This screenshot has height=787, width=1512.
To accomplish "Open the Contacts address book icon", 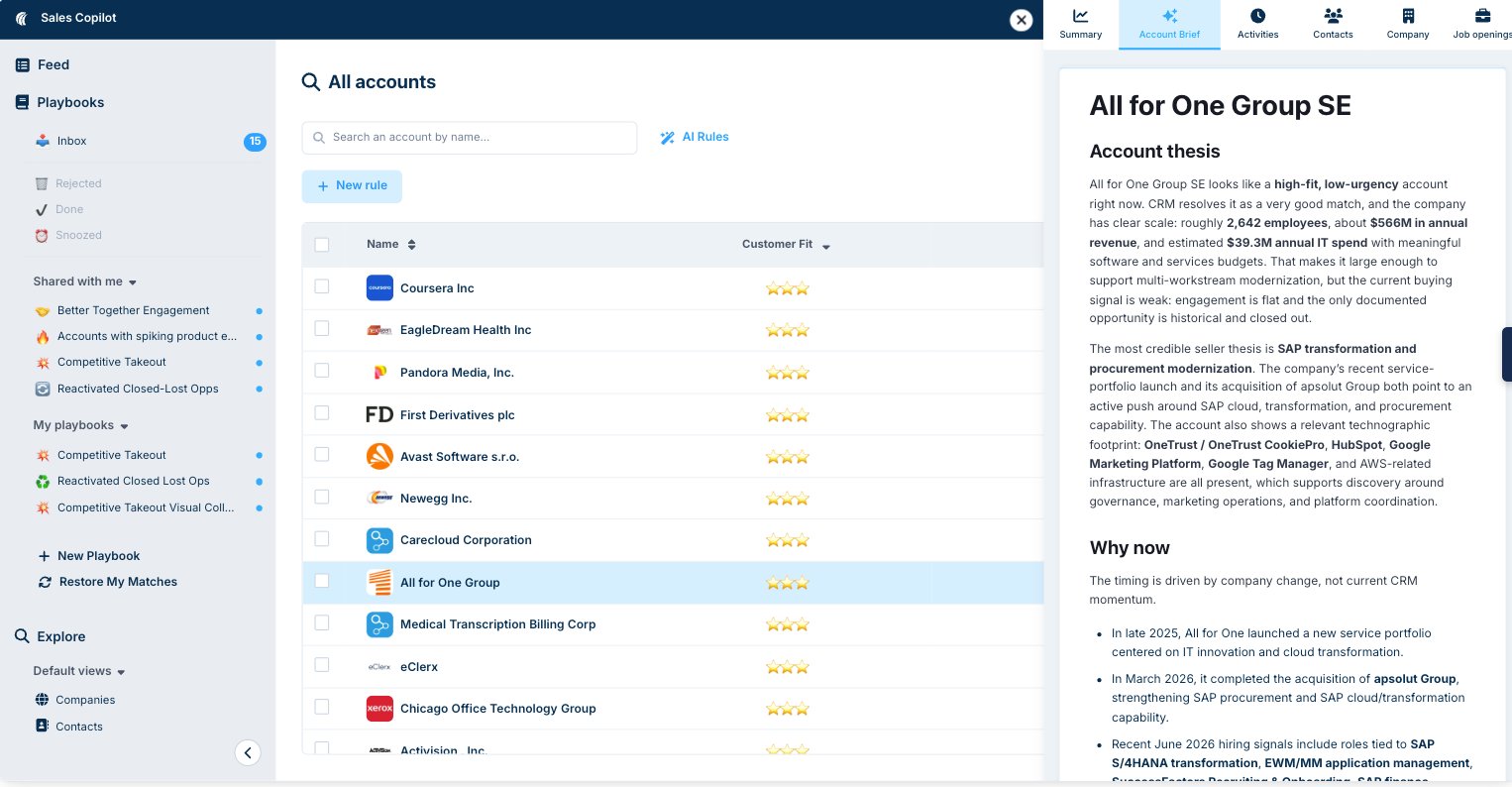I will (x=42, y=726).
